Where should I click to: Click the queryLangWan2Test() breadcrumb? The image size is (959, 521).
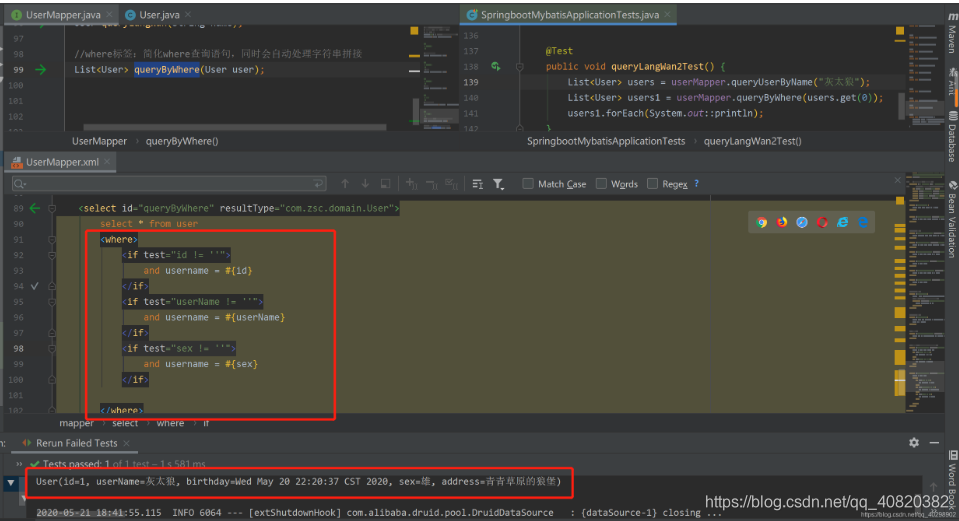pos(752,141)
